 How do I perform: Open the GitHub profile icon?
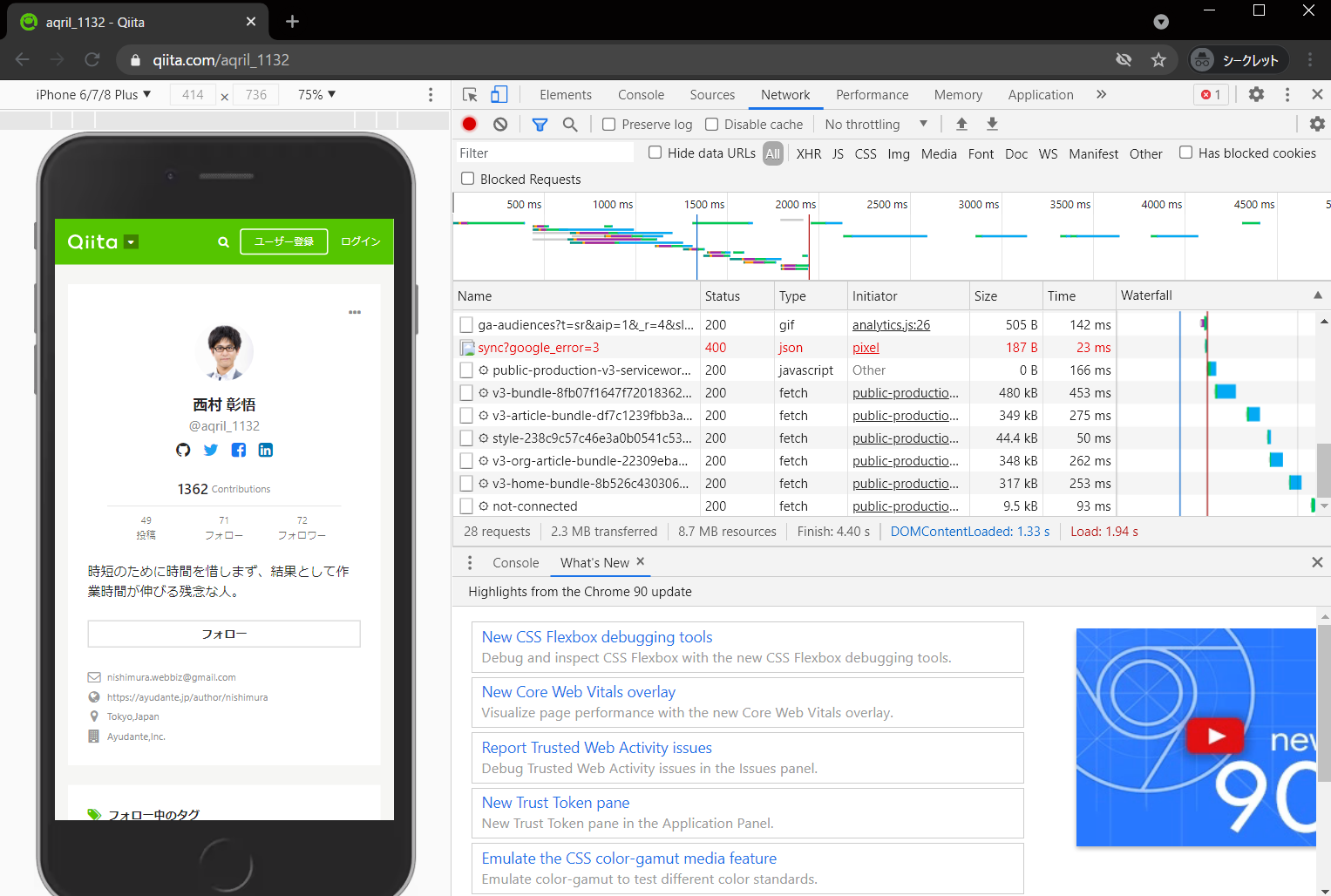pos(183,450)
